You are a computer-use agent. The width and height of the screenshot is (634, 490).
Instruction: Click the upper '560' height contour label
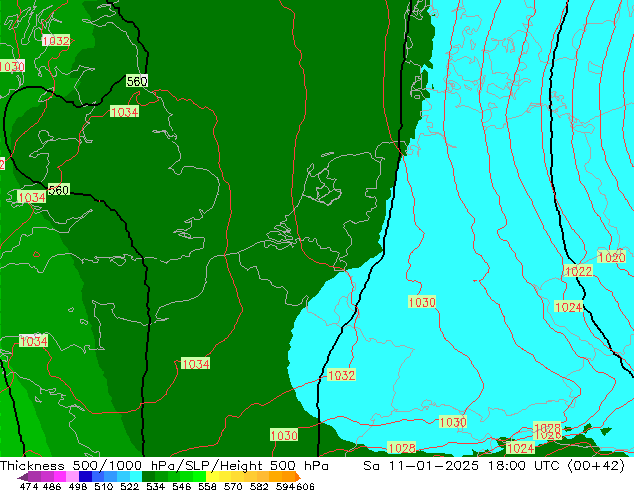click(x=137, y=81)
